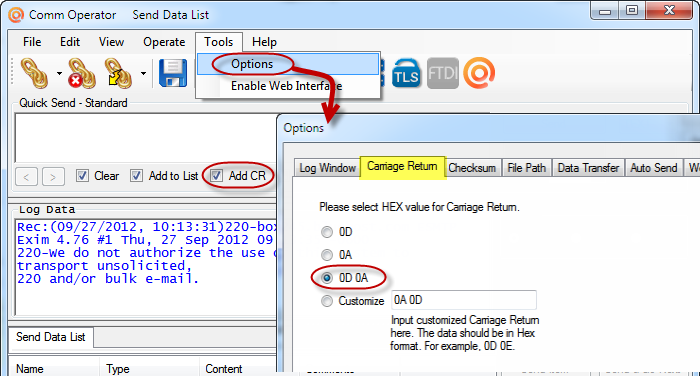Click the Content column header
The image size is (700, 376).
pyautogui.click(x=239, y=368)
